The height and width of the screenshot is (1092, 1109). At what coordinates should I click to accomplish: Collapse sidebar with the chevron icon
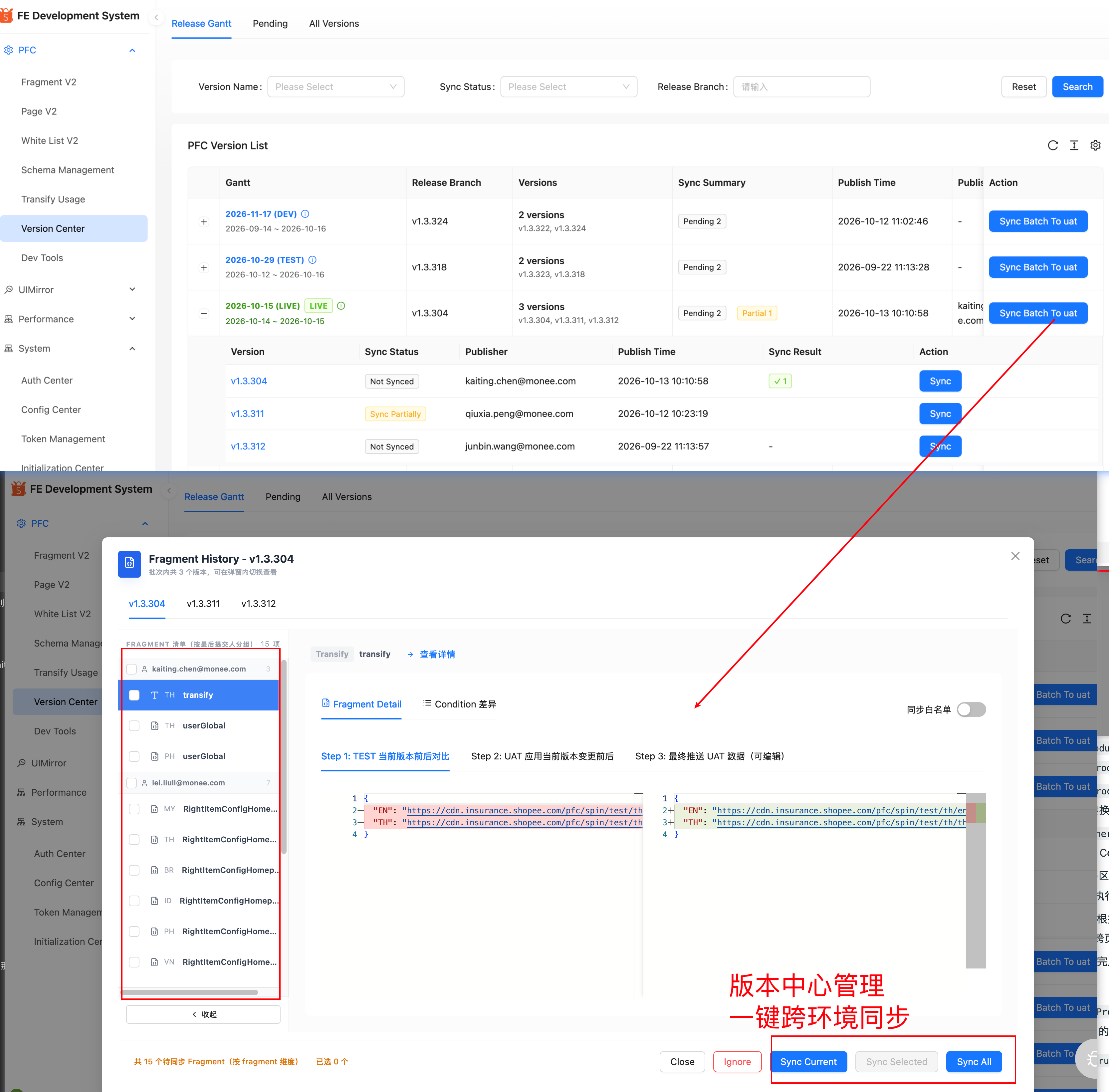point(156,17)
